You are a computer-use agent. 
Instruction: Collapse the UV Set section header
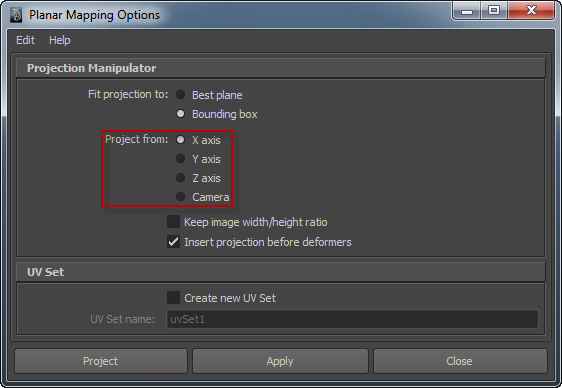click(x=281, y=272)
